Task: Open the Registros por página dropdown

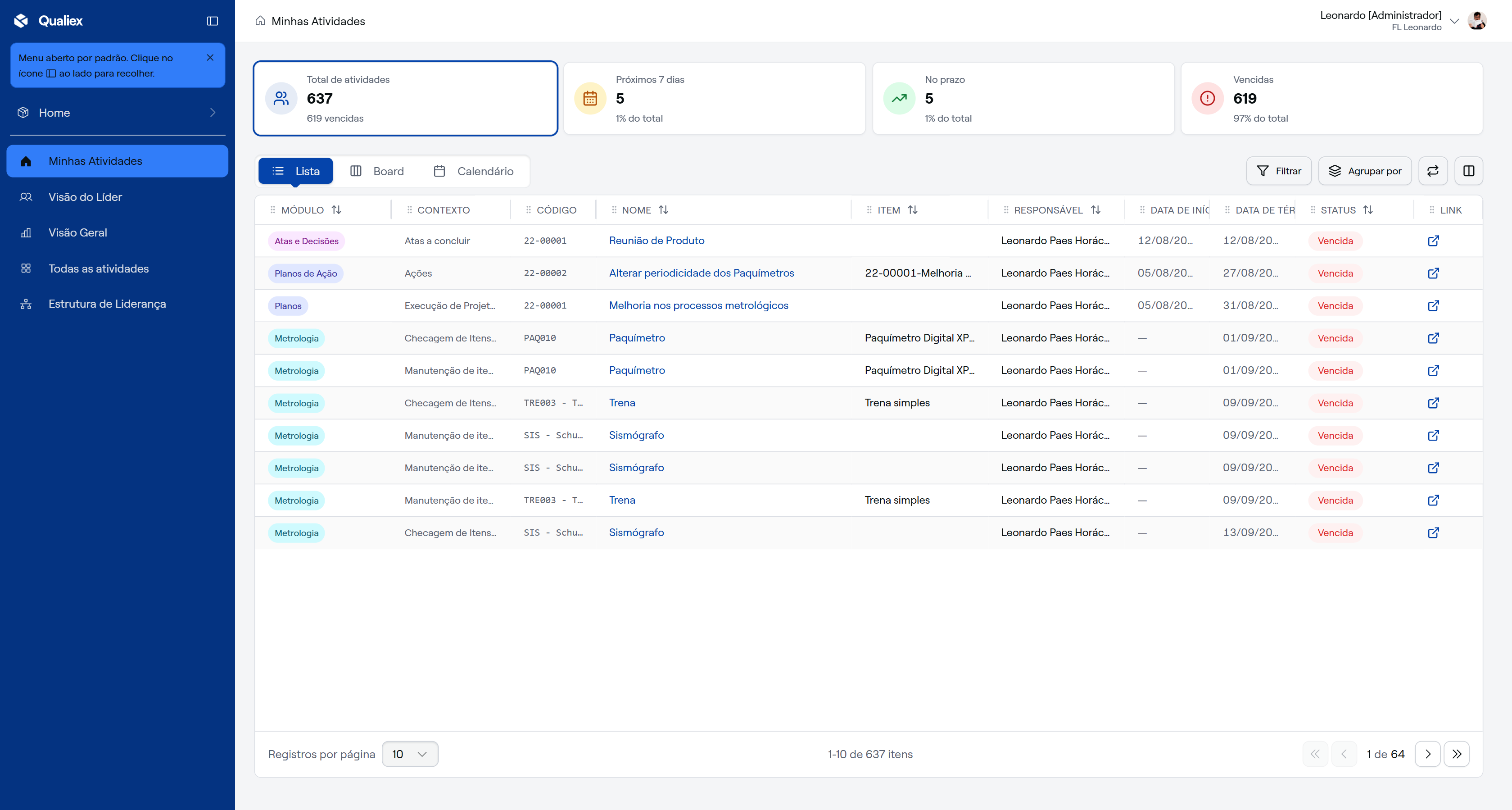Action: (x=410, y=754)
